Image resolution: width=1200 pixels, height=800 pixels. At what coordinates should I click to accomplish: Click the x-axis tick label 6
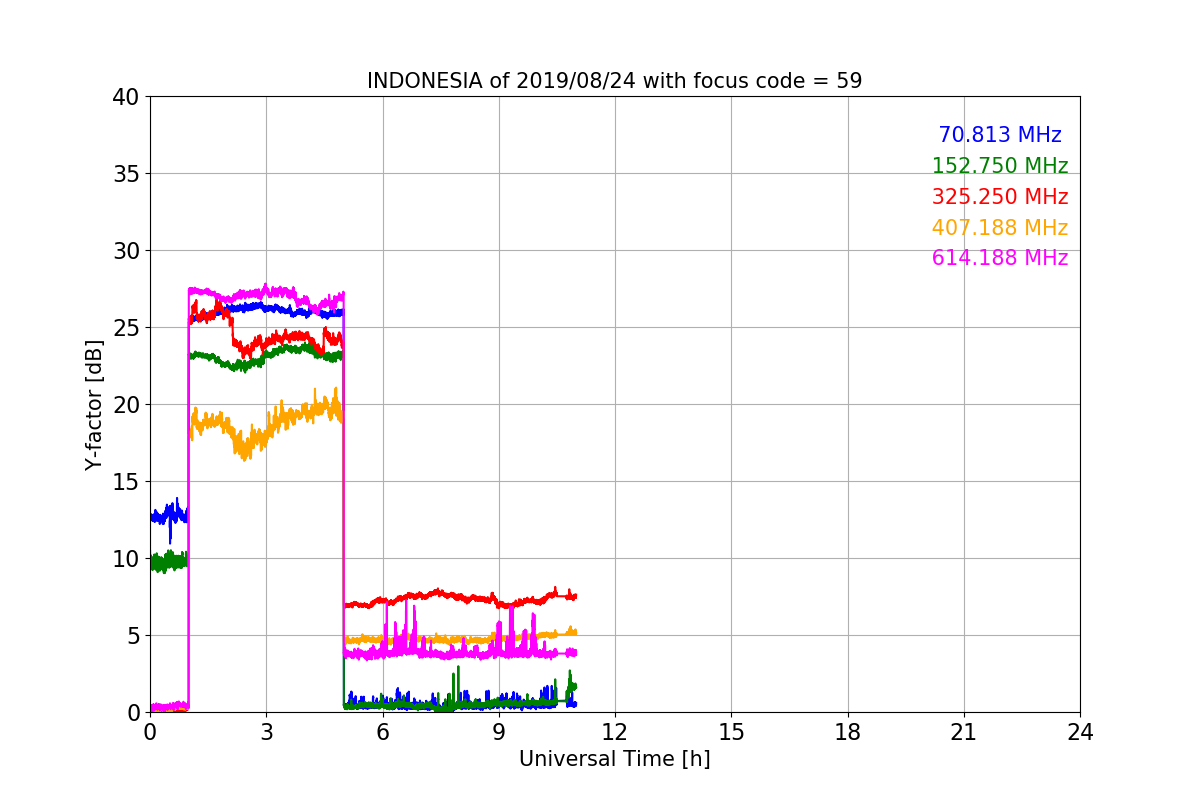[x=382, y=732]
